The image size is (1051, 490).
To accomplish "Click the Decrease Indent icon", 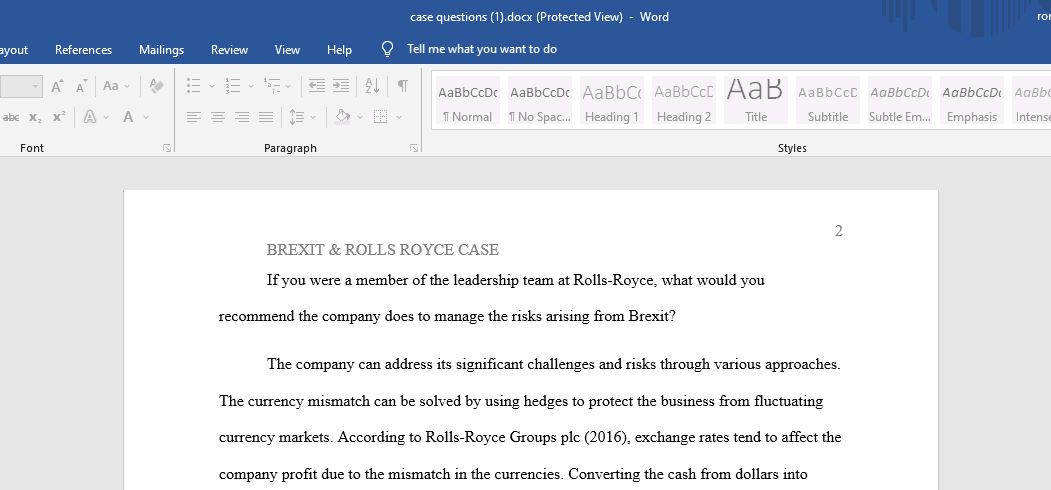I will coord(317,86).
